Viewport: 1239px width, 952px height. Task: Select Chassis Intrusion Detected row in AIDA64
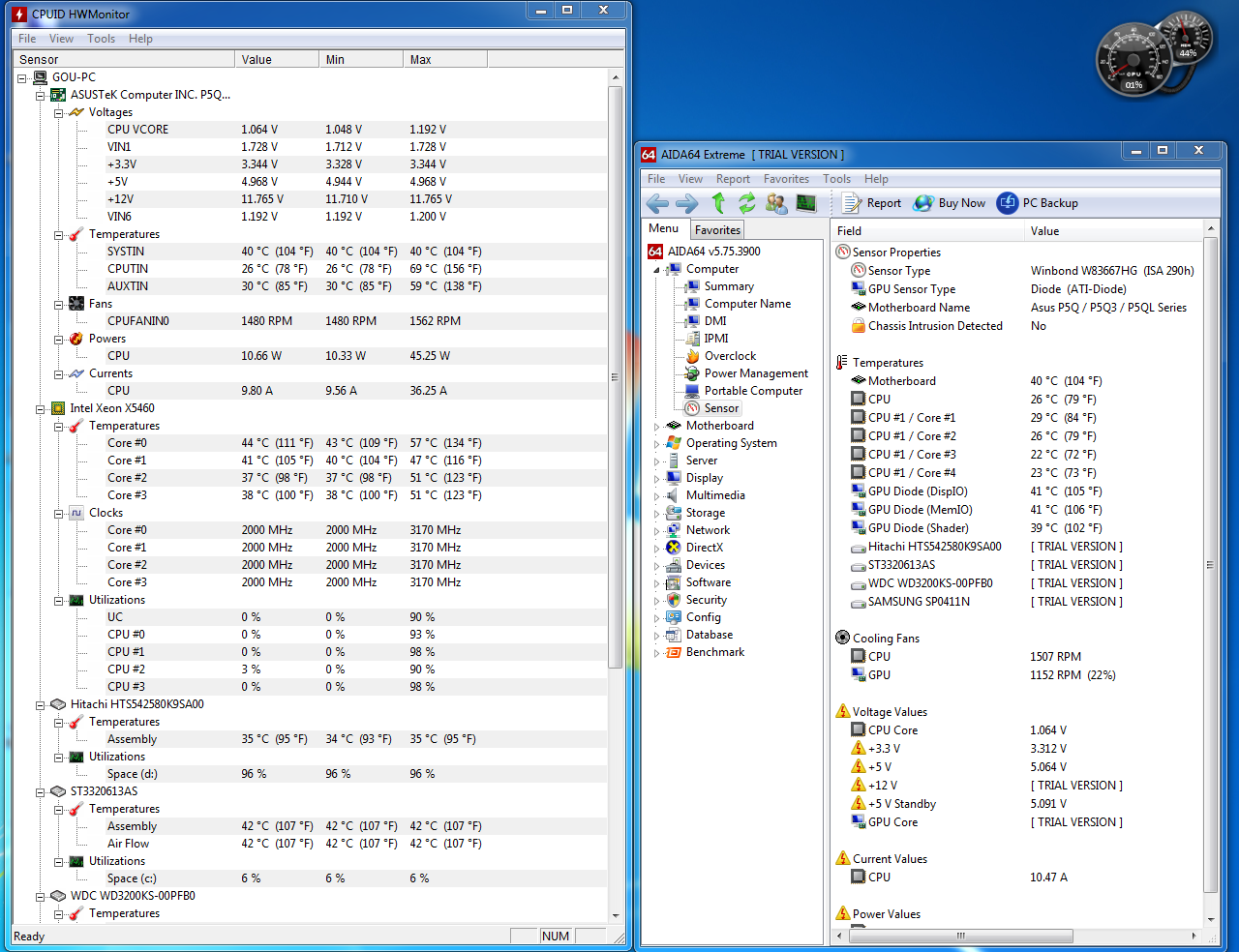point(1016,326)
